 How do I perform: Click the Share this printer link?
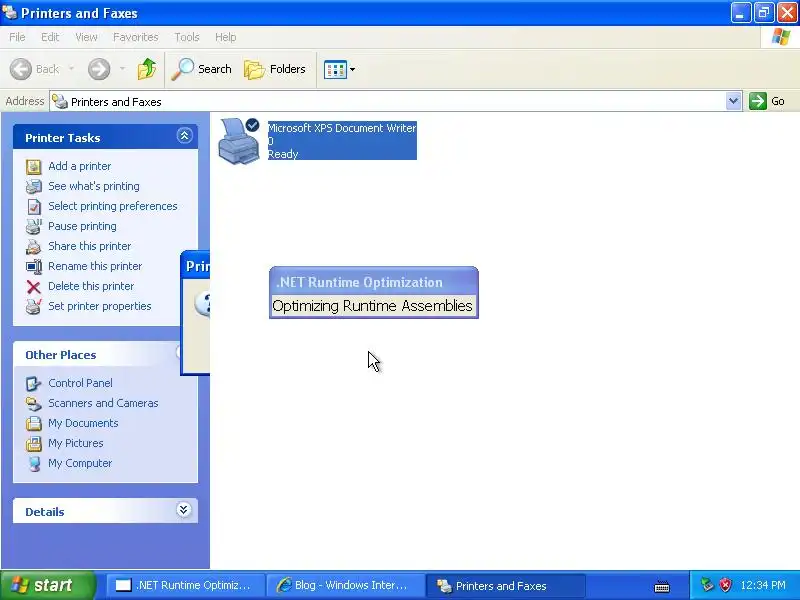(x=89, y=246)
